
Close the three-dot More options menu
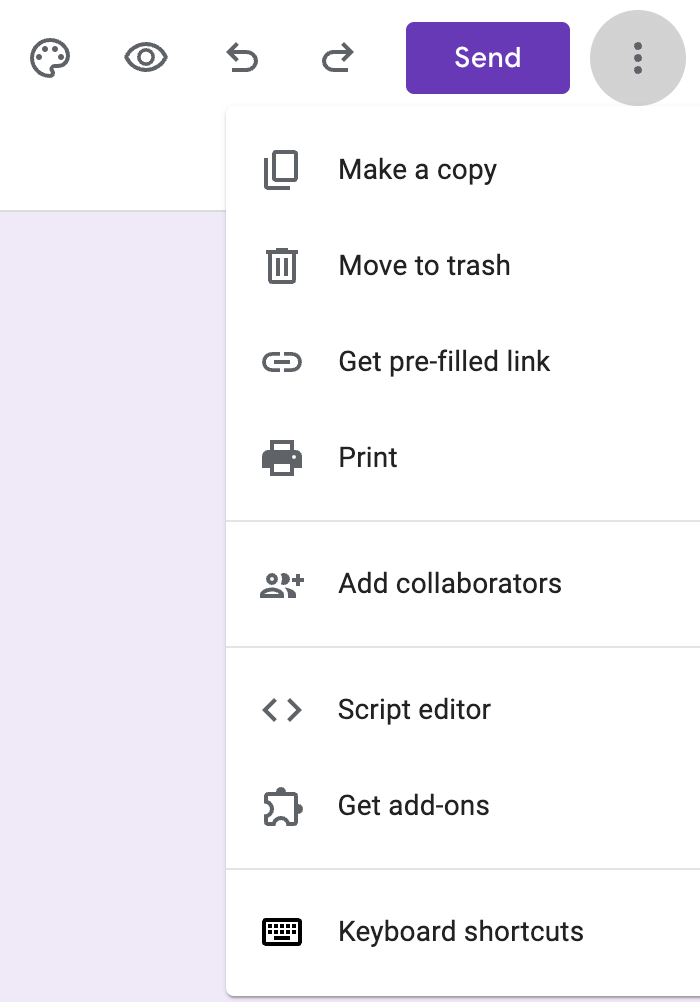tap(637, 58)
